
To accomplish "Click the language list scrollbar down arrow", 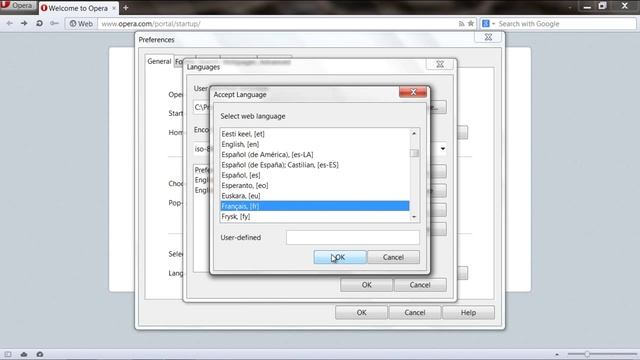I will pos(414,217).
